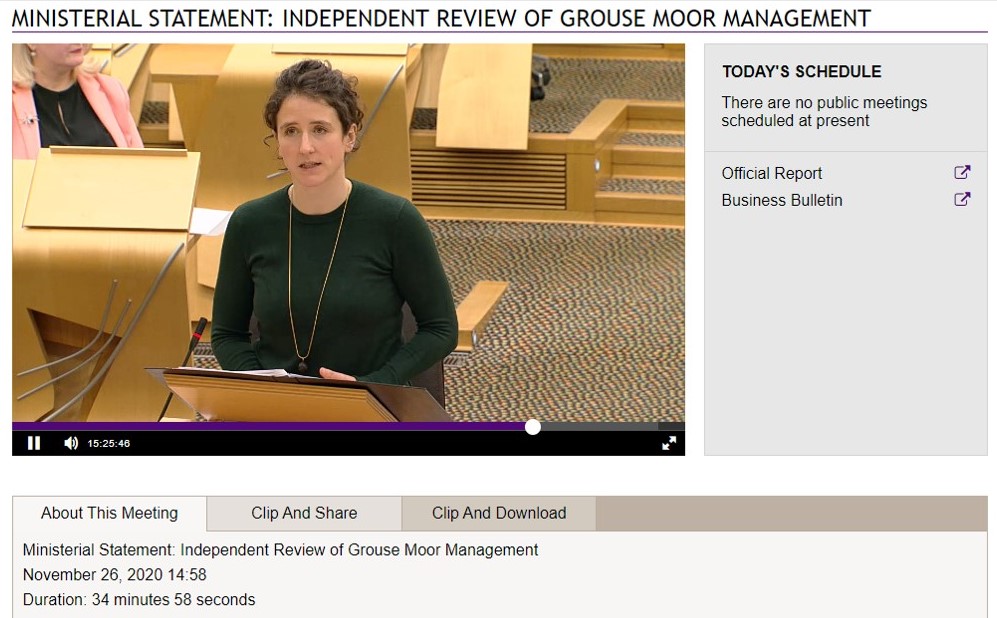Enter fullscreen mode on the video player
997x618 pixels.
(x=669, y=443)
